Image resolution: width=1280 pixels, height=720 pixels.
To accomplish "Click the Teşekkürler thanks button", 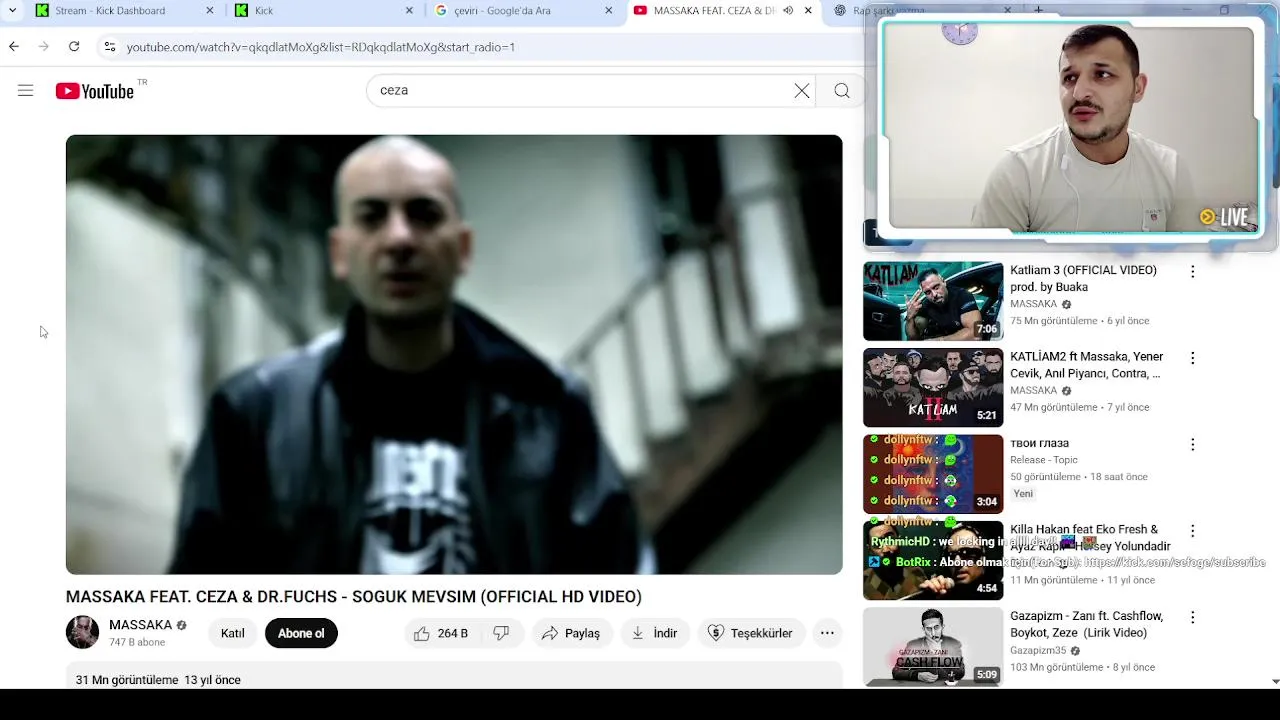I will coord(751,633).
